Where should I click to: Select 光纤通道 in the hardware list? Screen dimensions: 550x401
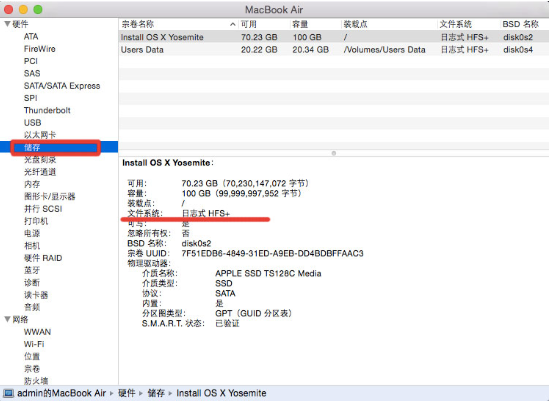click(x=40, y=172)
